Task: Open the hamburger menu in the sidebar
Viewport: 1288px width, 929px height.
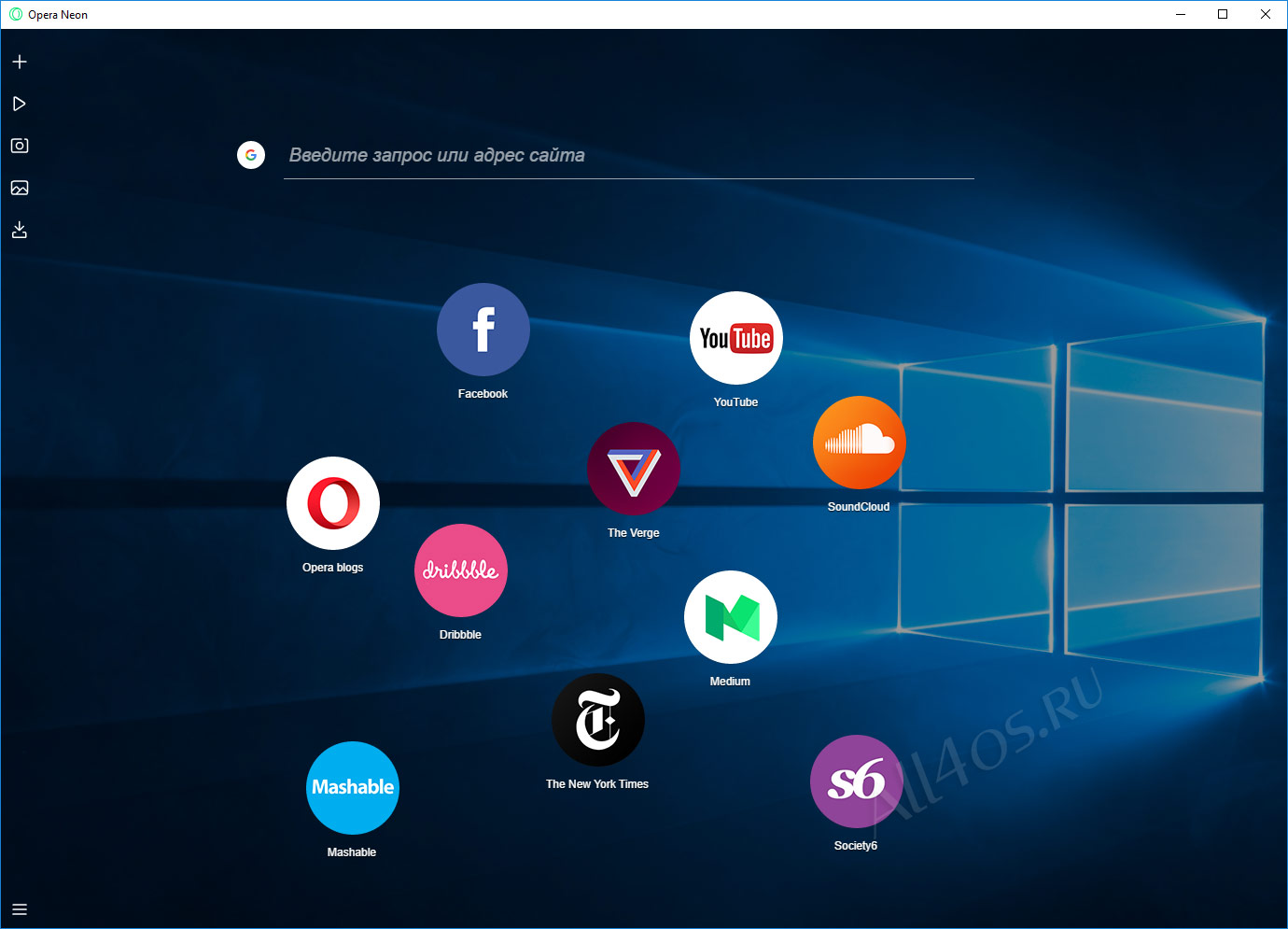Action: click(20, 909)
